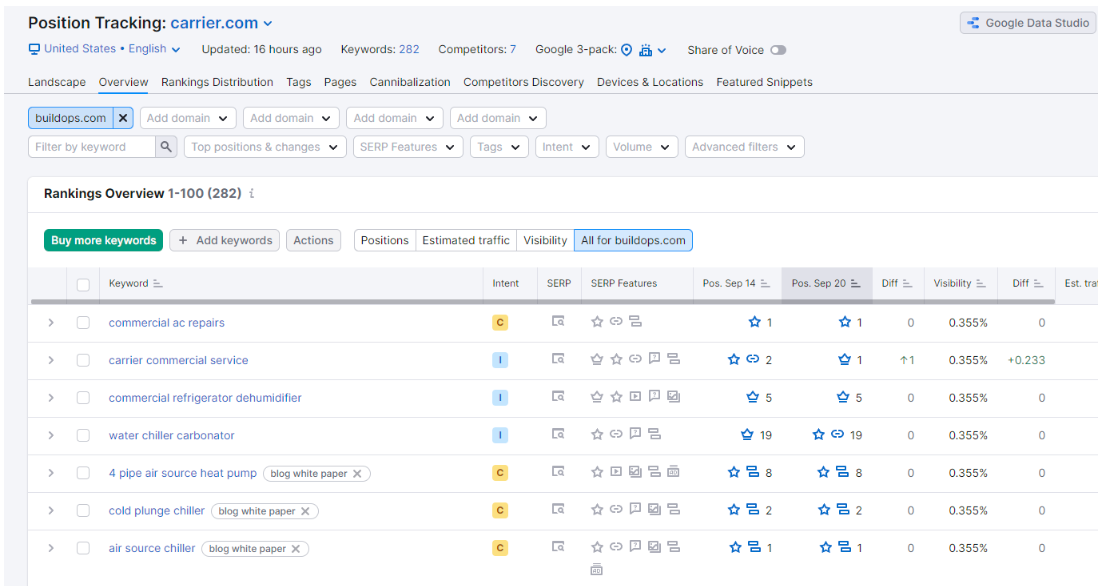Select the Positions view
Image resolution: width=1101 pixels, height=586 pixels.
click(385, 240)
